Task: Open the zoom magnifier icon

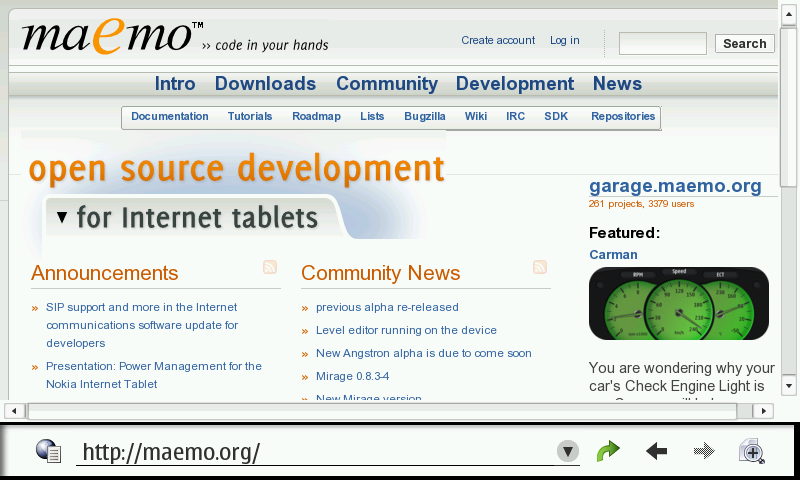Action: point(751,451)
